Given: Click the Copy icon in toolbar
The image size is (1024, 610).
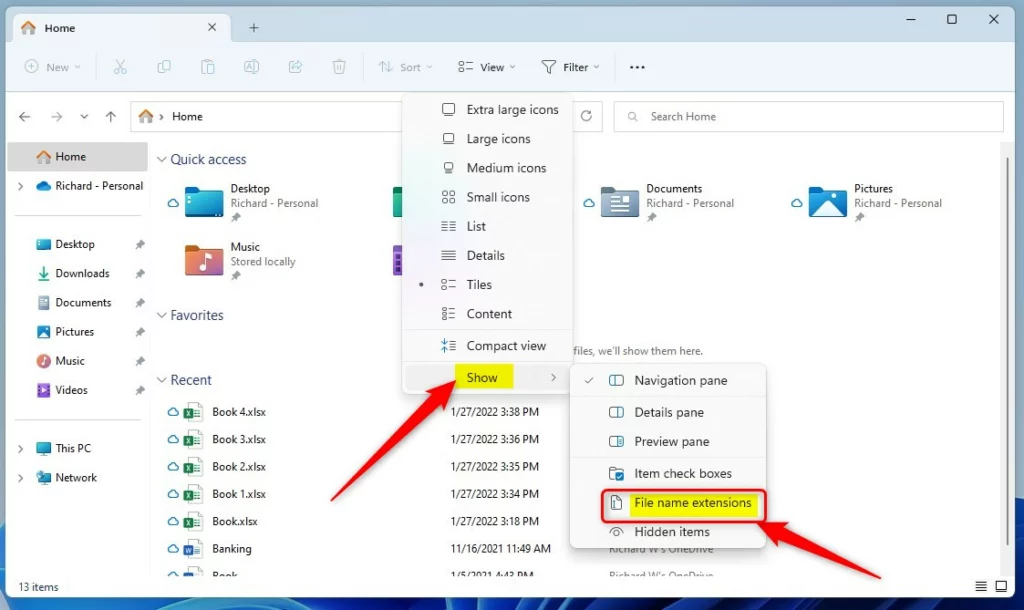Looking at the screenshot, I should click(164, 67).
